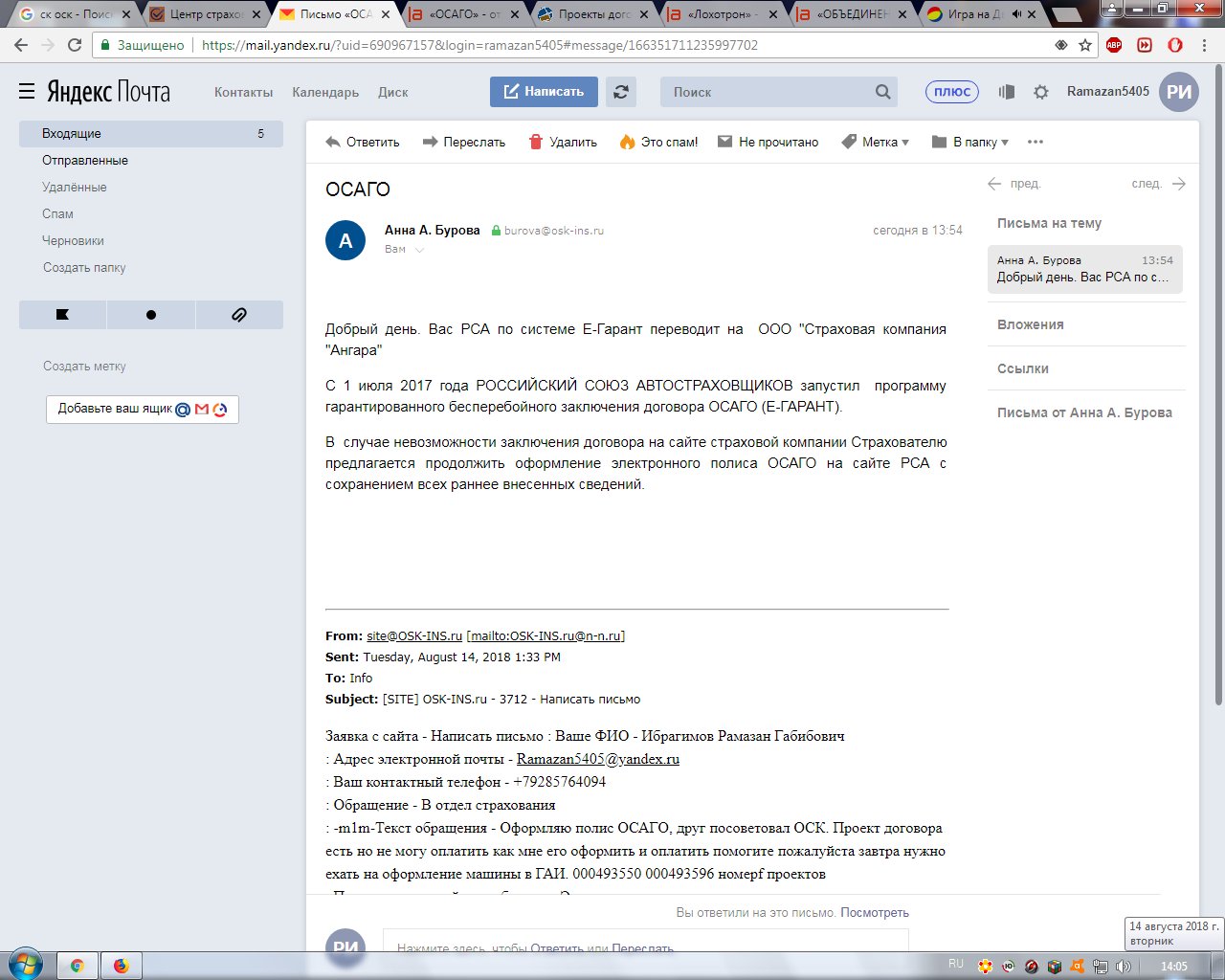Screen dimensions: 1225x980
Task: Open Календарь in top navigation
Action: pos(325,92)
